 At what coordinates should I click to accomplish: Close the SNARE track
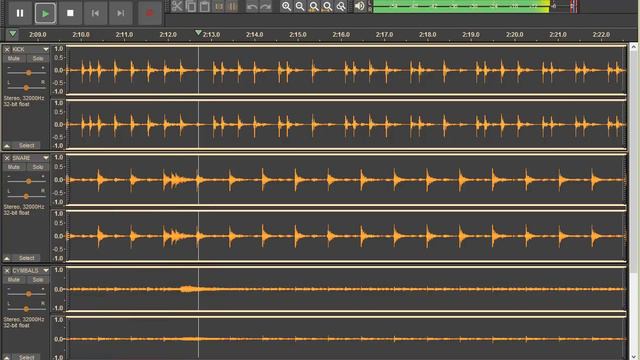click(x=7, y=158)
